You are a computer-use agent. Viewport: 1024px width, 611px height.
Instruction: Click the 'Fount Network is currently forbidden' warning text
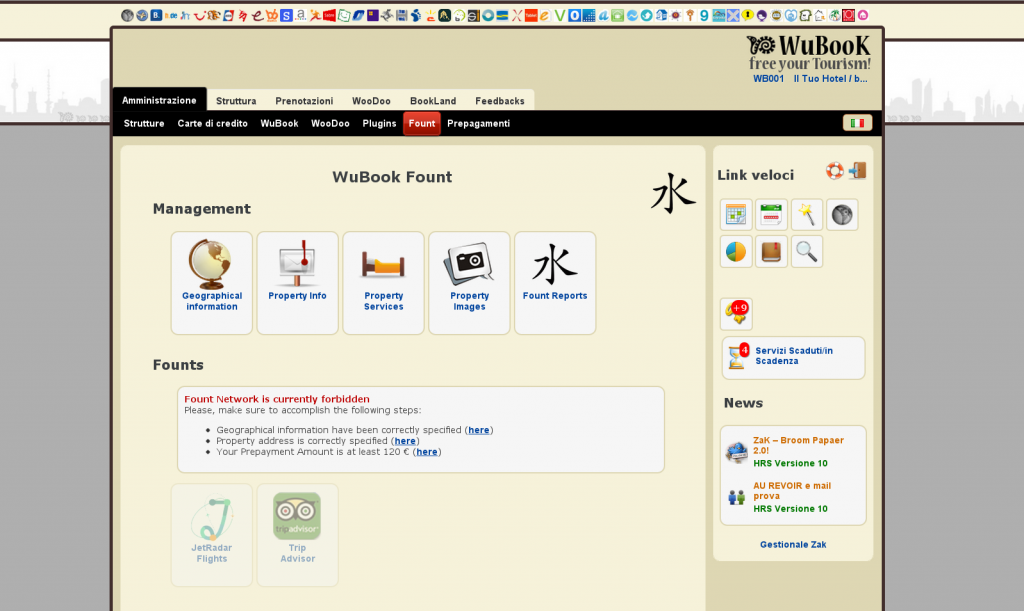[277, 399]
